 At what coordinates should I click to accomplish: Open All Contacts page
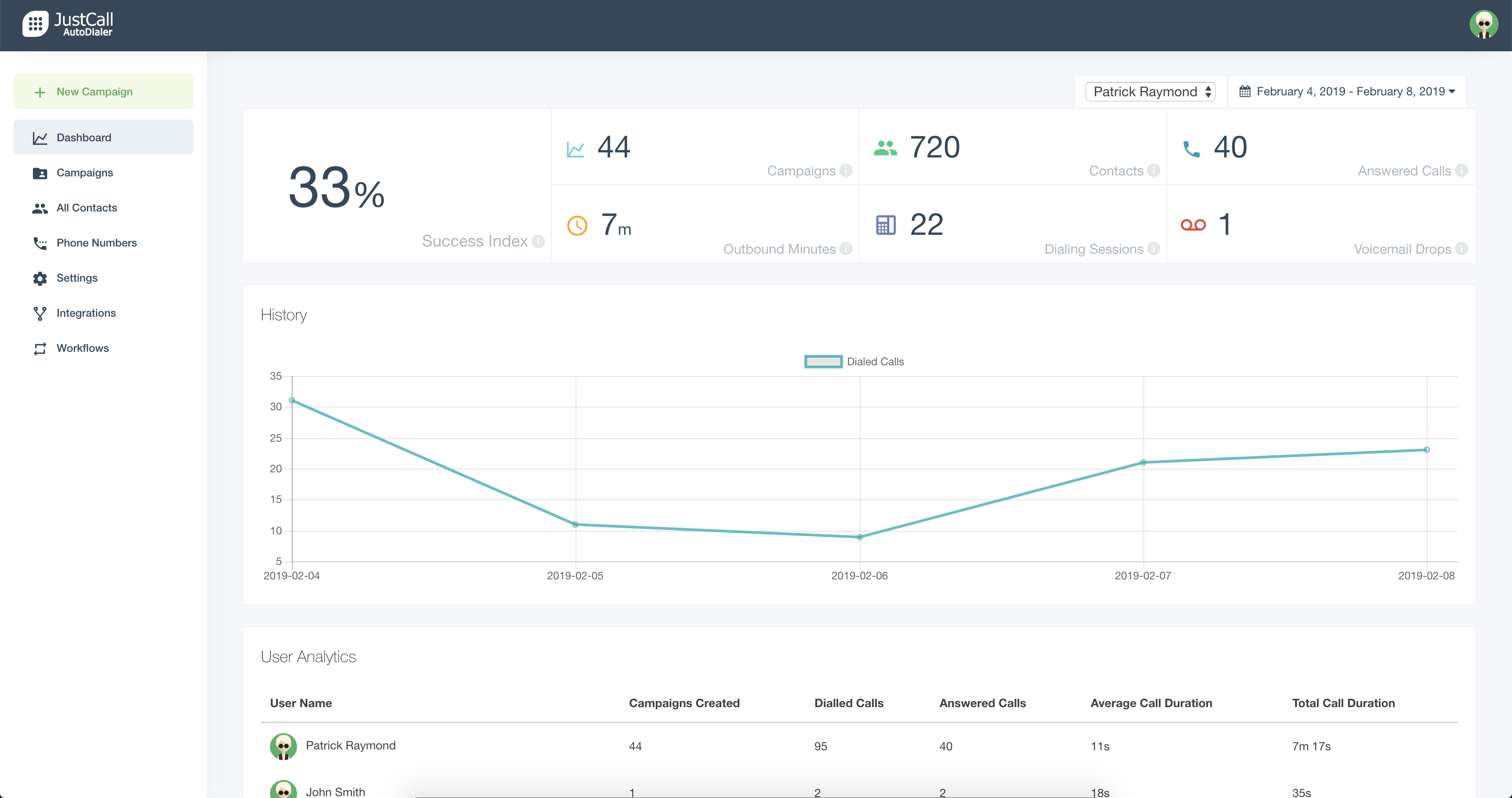point(86,208)
